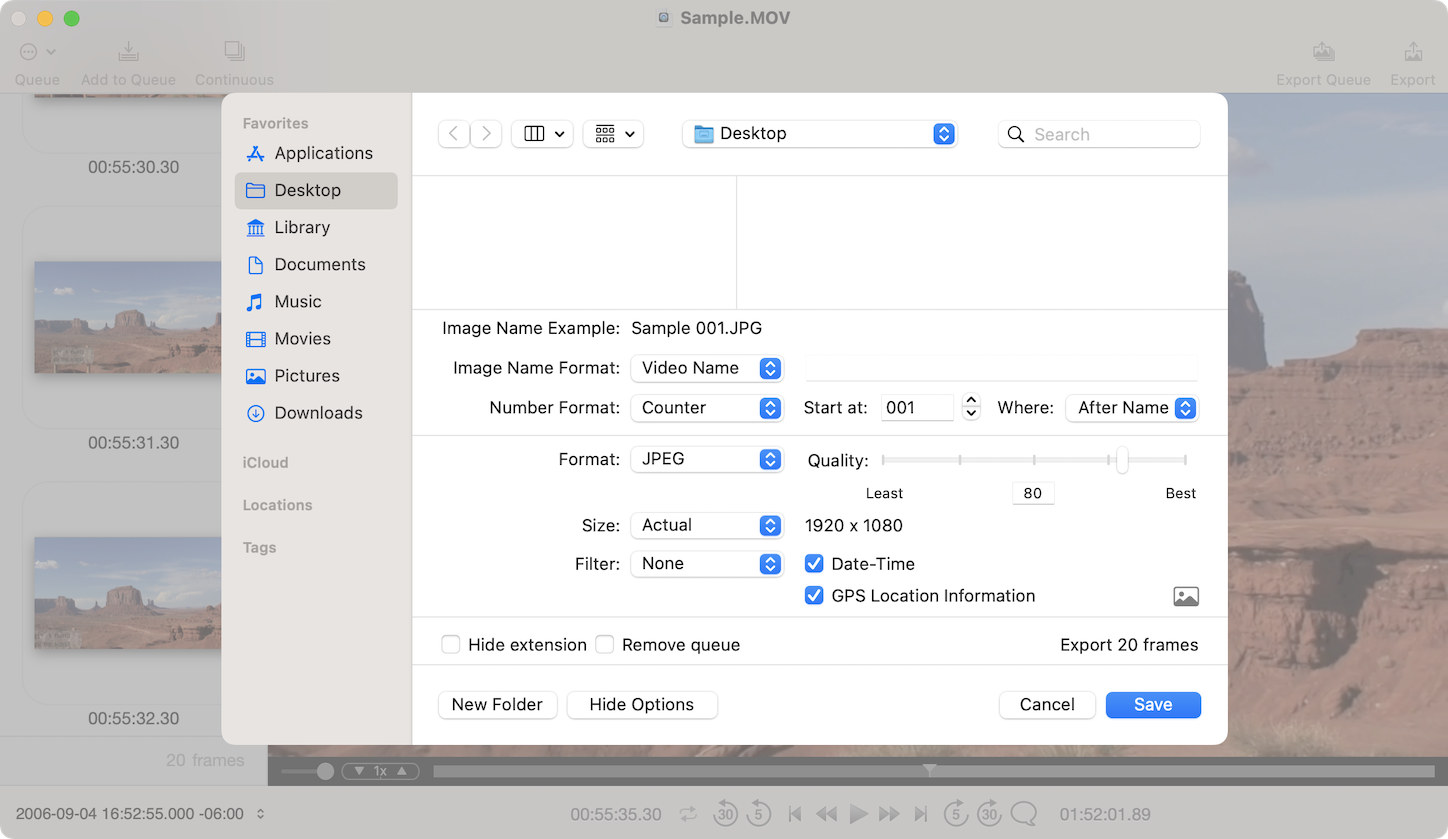Screen dimensions: 1448x839
Task: Click Hide Options button
Action: pos(642,705)
